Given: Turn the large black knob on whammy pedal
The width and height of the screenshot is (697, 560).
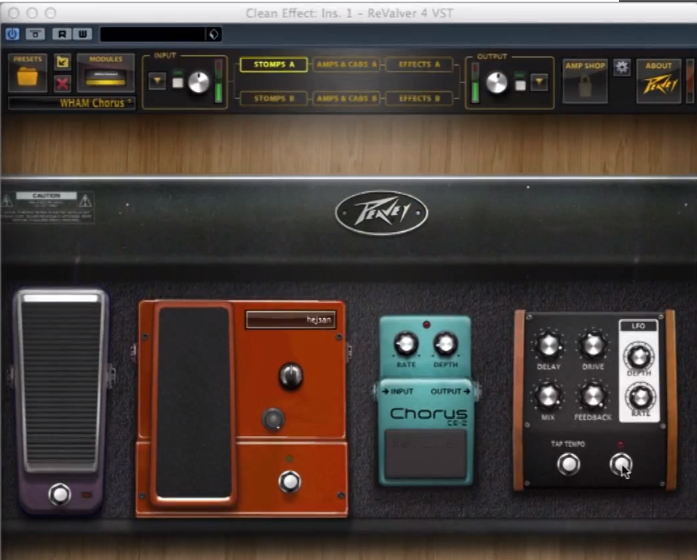Looking at the screenshot, I should coord(291,376).
